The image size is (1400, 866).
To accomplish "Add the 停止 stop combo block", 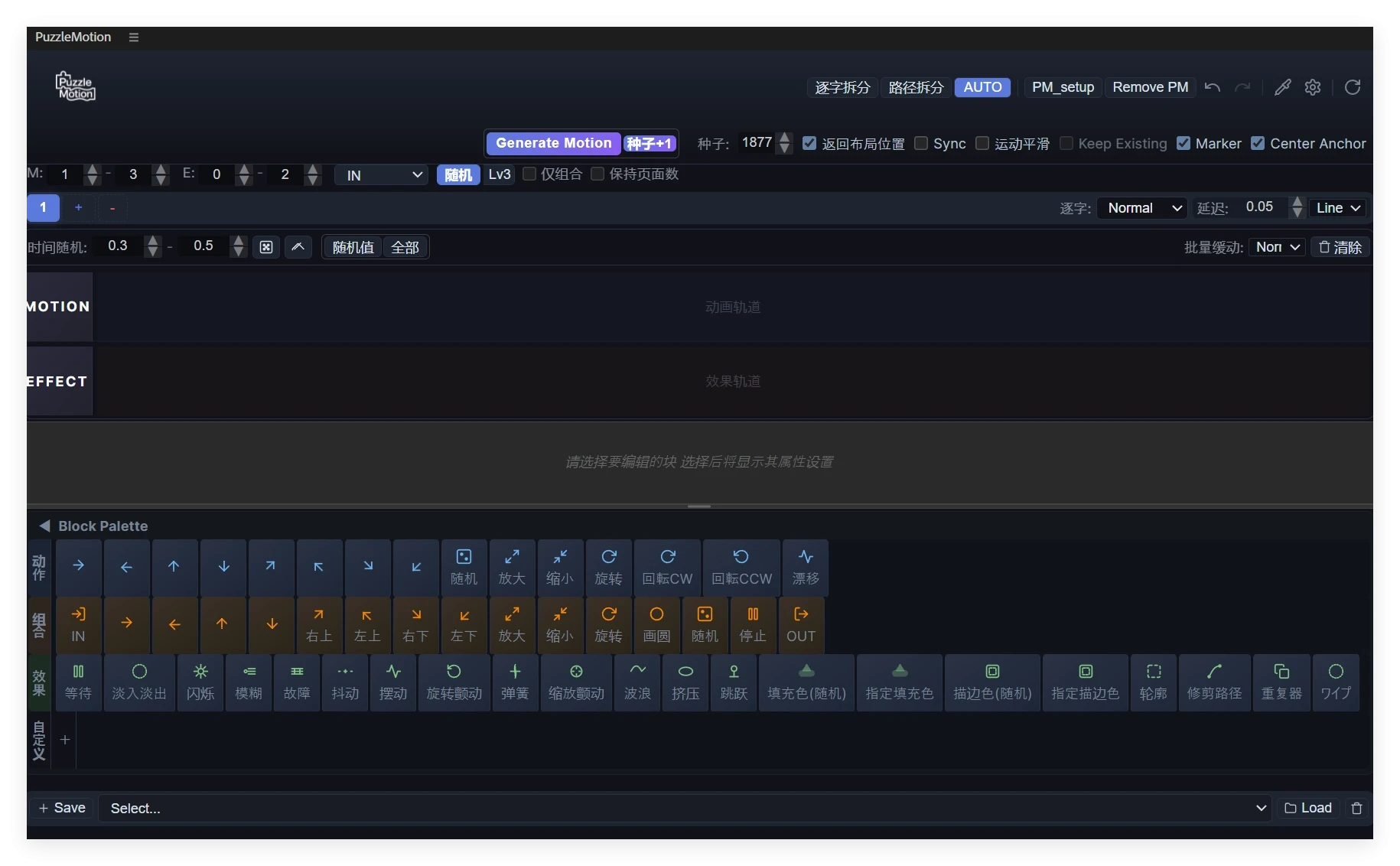I will [753, 625].
